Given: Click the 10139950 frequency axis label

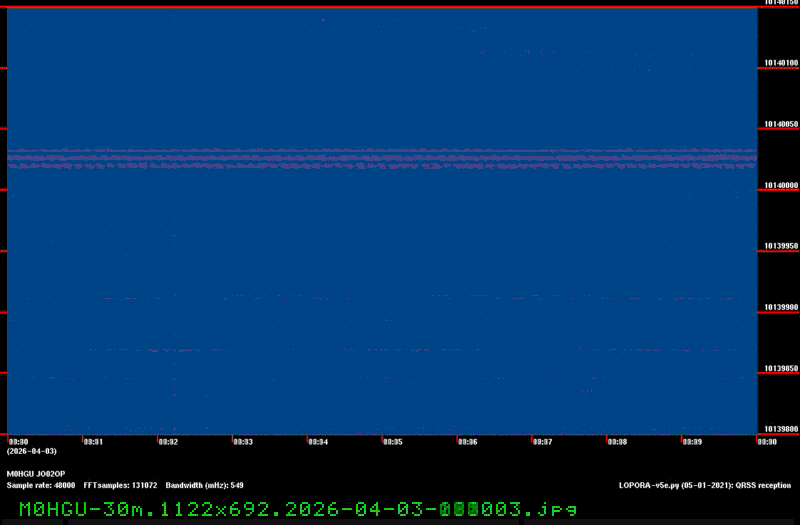Looking at the screenshot, I should 781,246.
